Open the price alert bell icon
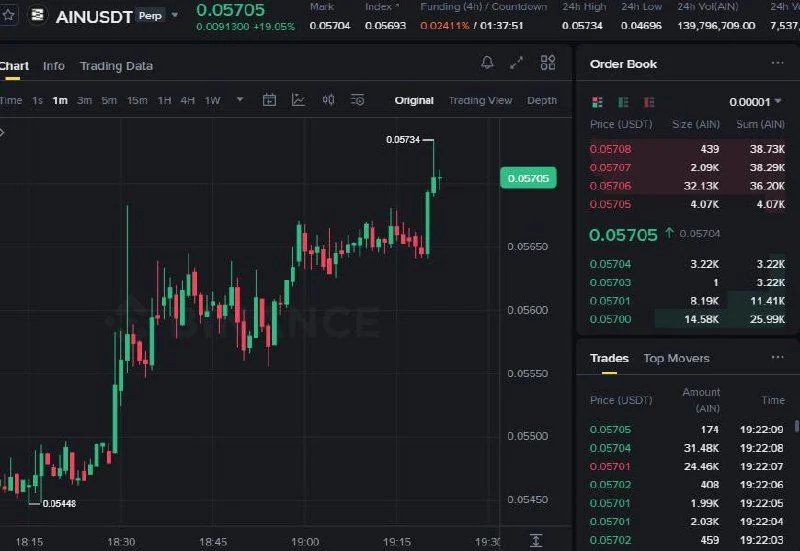This screenshot has width=800, height=551. (487, 63)
